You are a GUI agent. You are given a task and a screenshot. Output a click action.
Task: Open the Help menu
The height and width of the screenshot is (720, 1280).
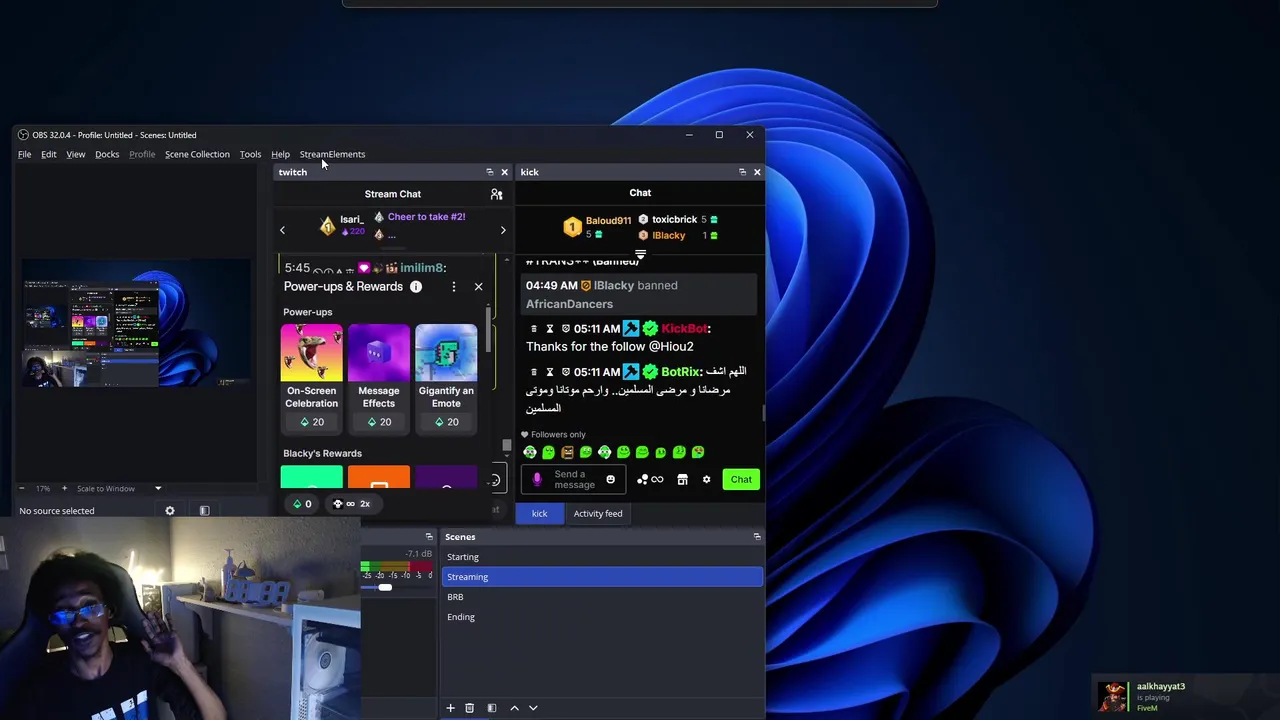coord(280,154)
